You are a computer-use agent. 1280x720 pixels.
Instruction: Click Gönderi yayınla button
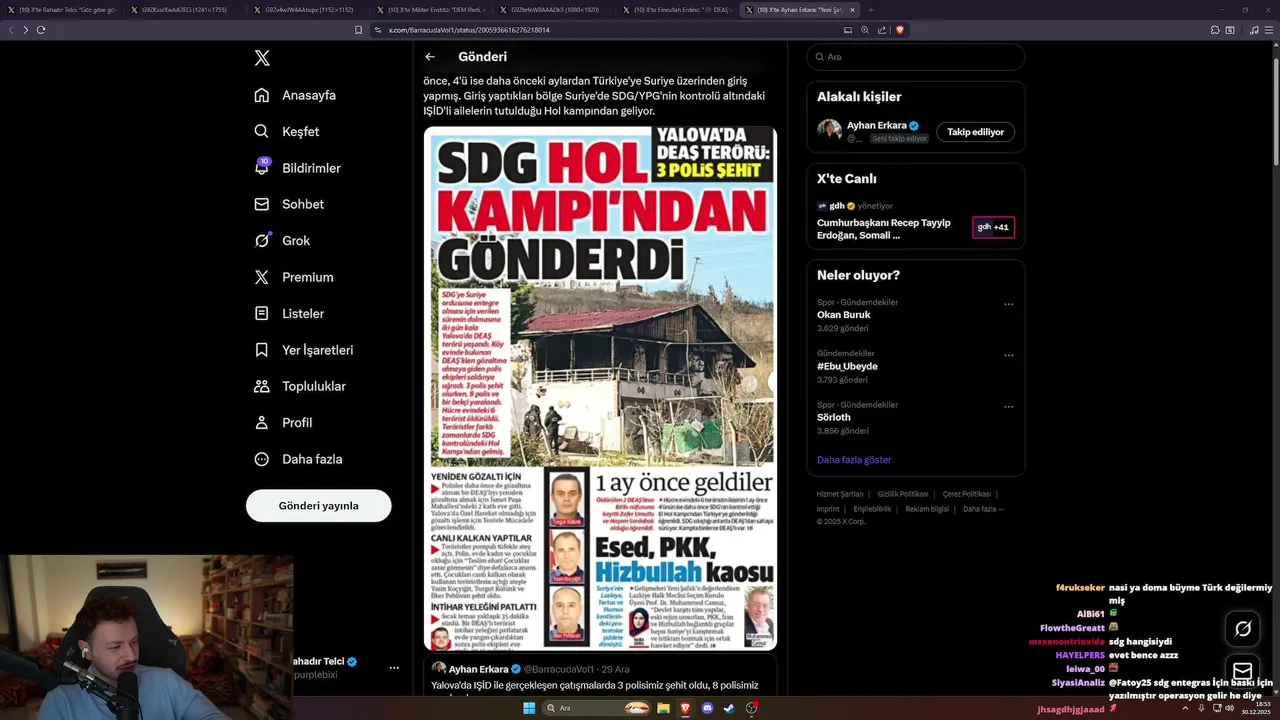pyautogui.click(x=318, y=505)
